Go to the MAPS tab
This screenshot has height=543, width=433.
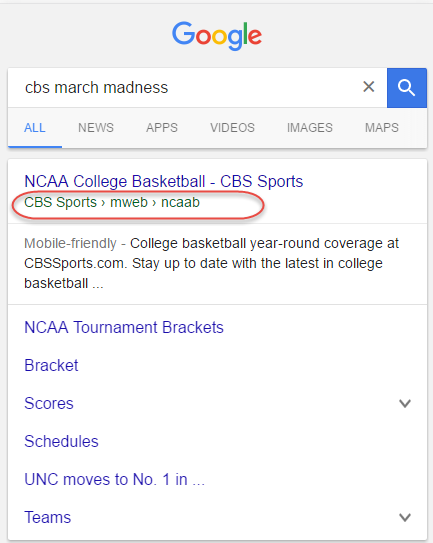[382, 128]
